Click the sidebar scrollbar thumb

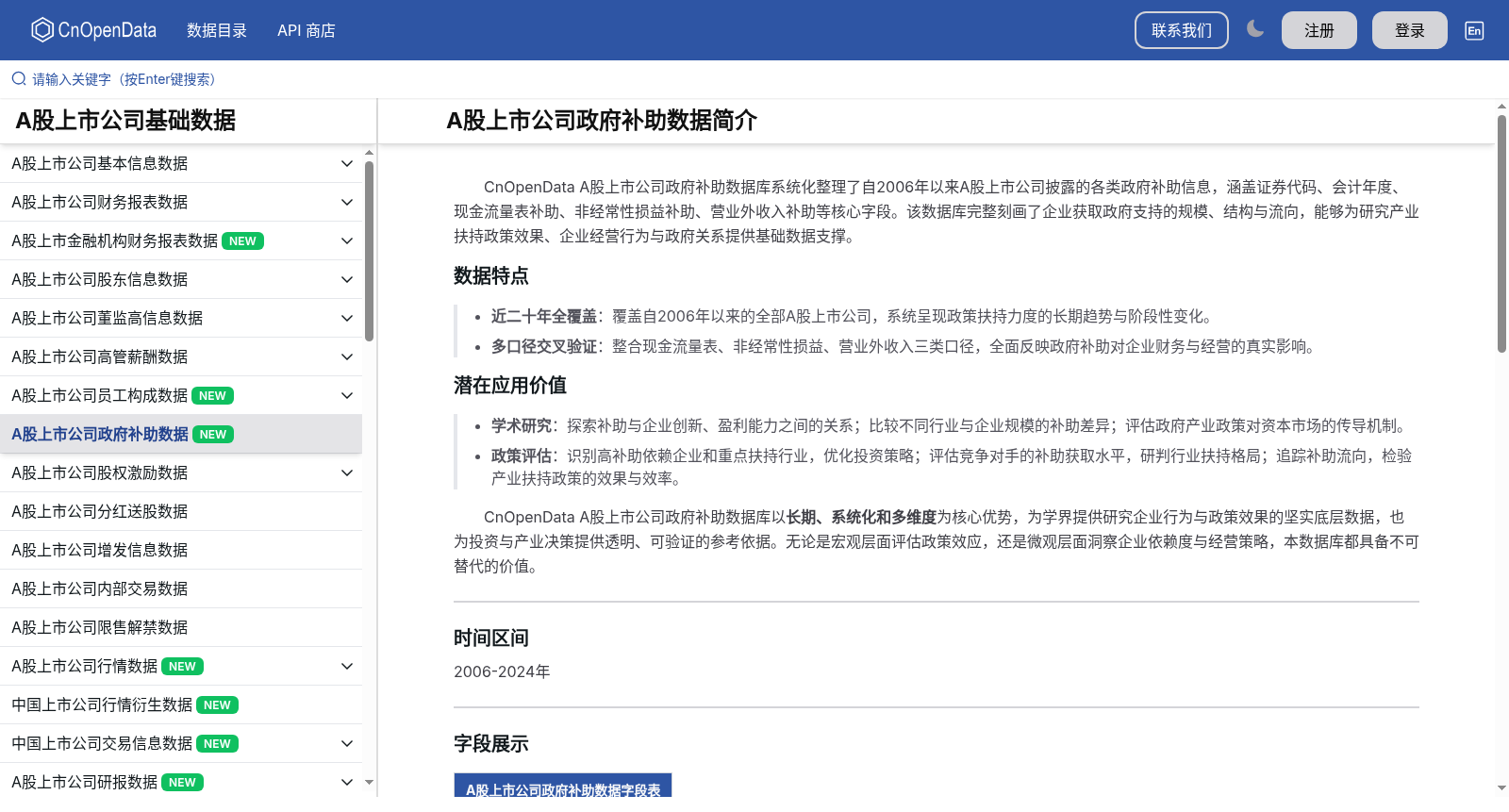[x=369, y=251]
